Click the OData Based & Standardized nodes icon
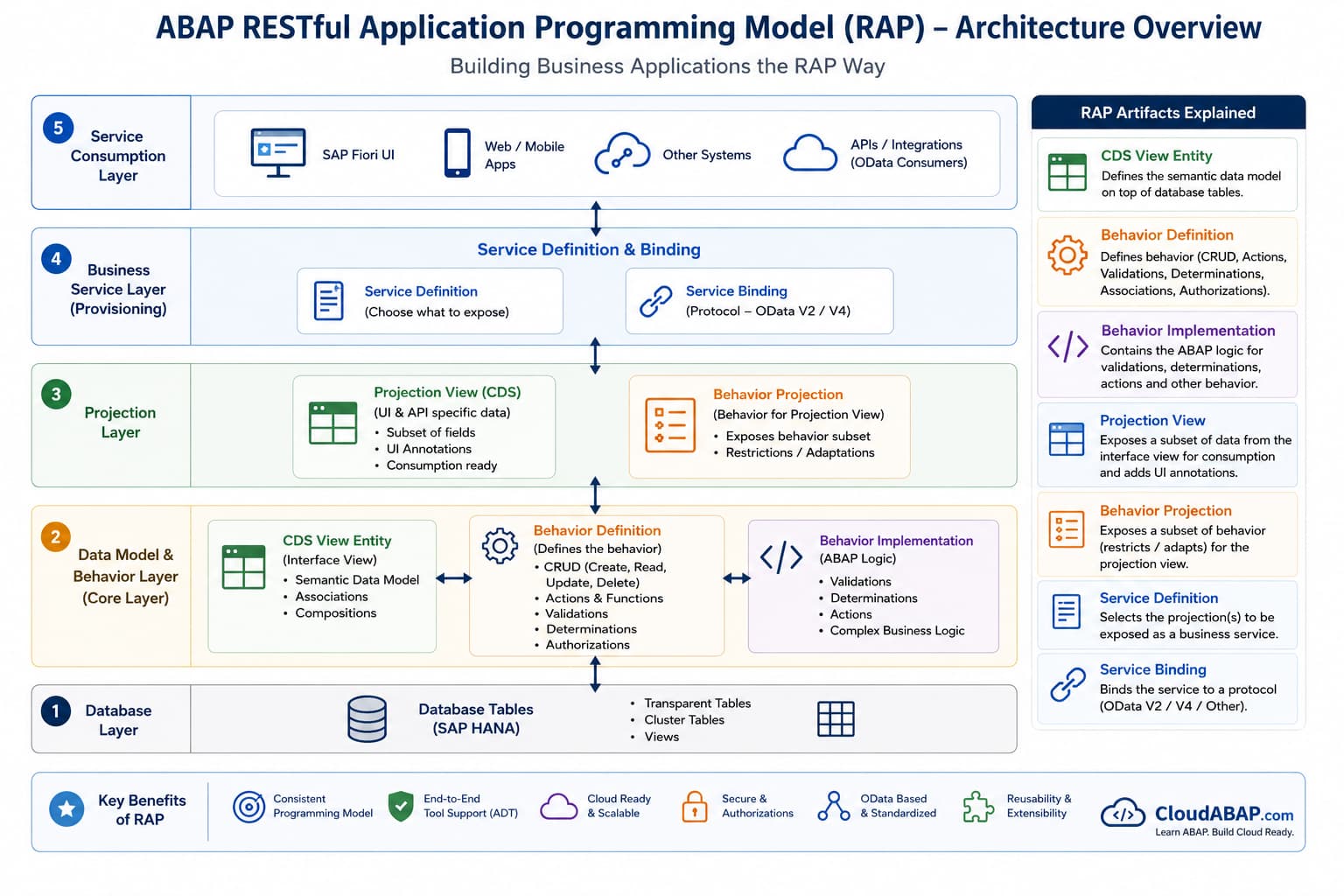 coord(834,806)
